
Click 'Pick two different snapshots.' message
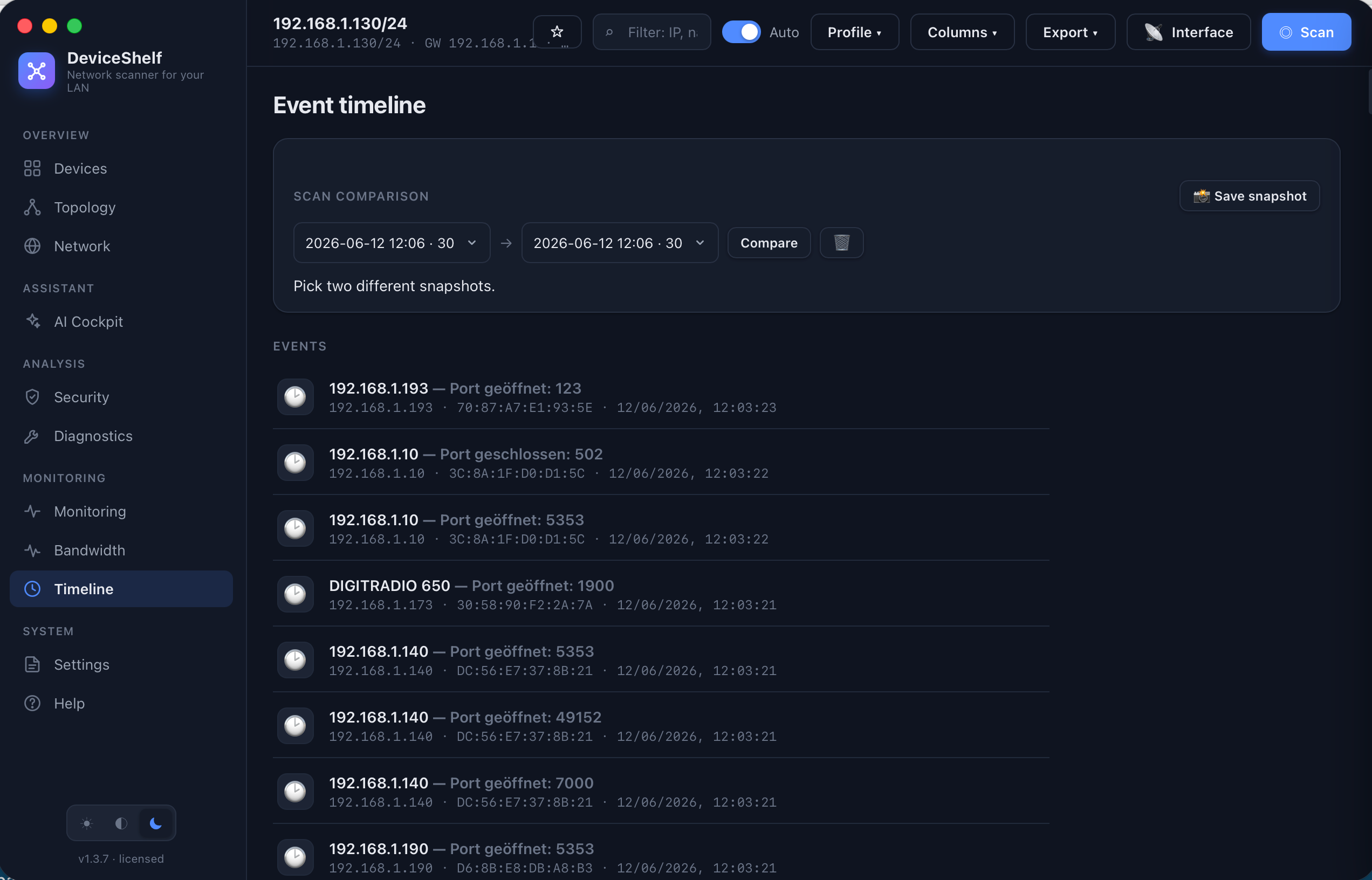click(x=394, y=286)
